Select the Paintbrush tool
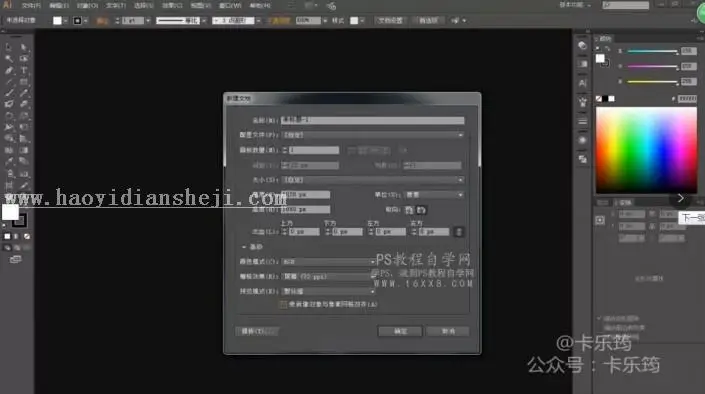Image resolution: width=705 pixels, height=394 pixels. click(x=9, y=93)
